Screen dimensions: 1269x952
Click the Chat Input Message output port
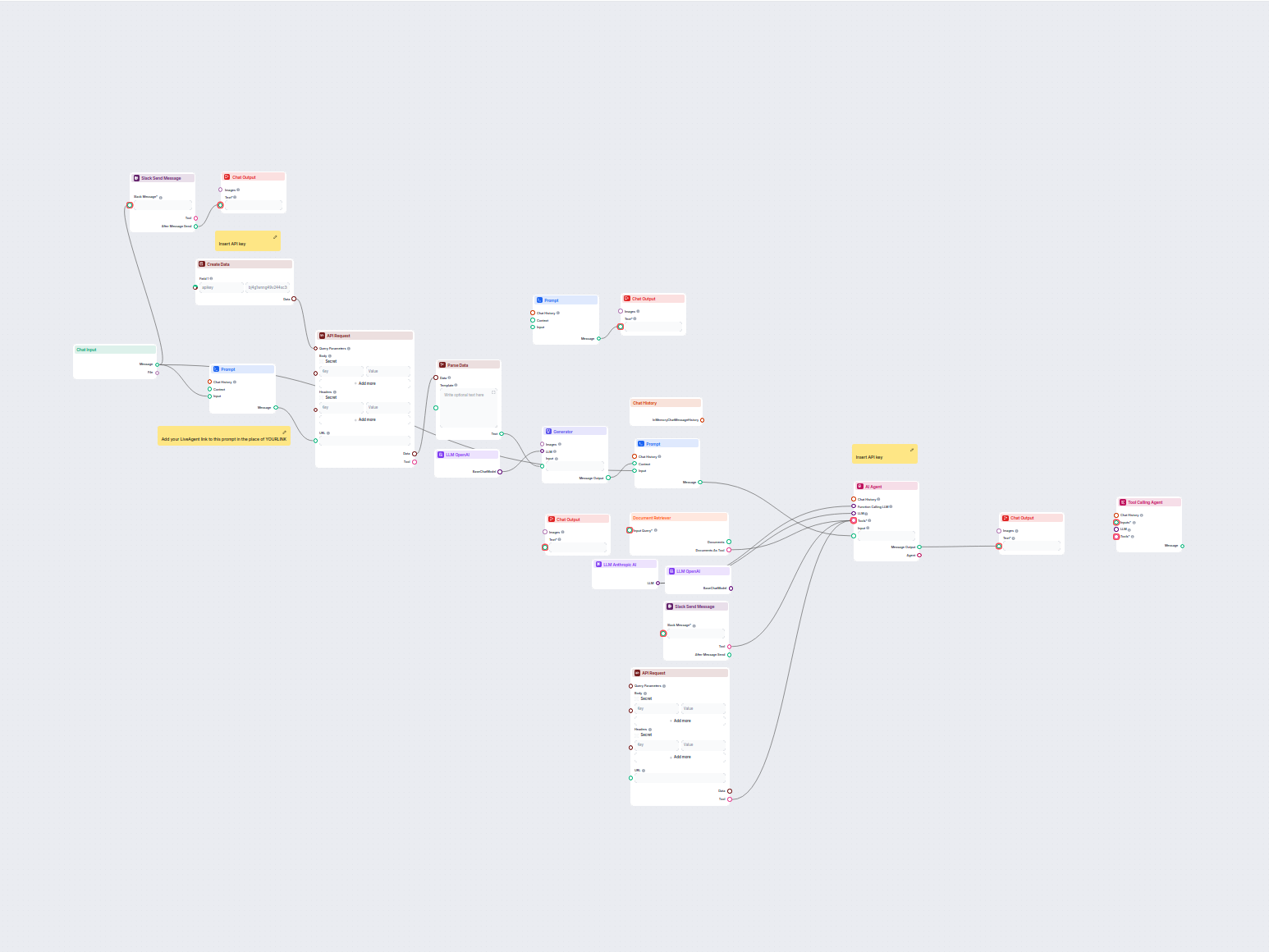coord(158,364)
